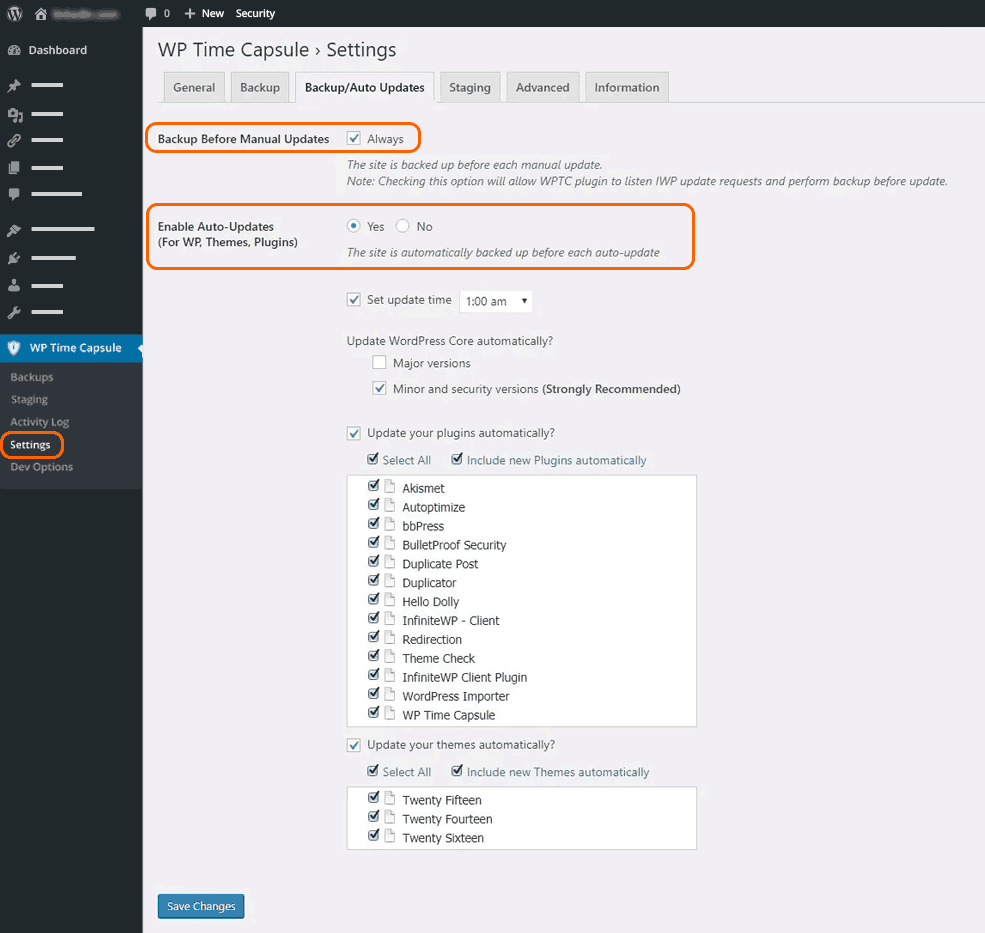Switch to the Advanced tab

(x=542, y=87)
